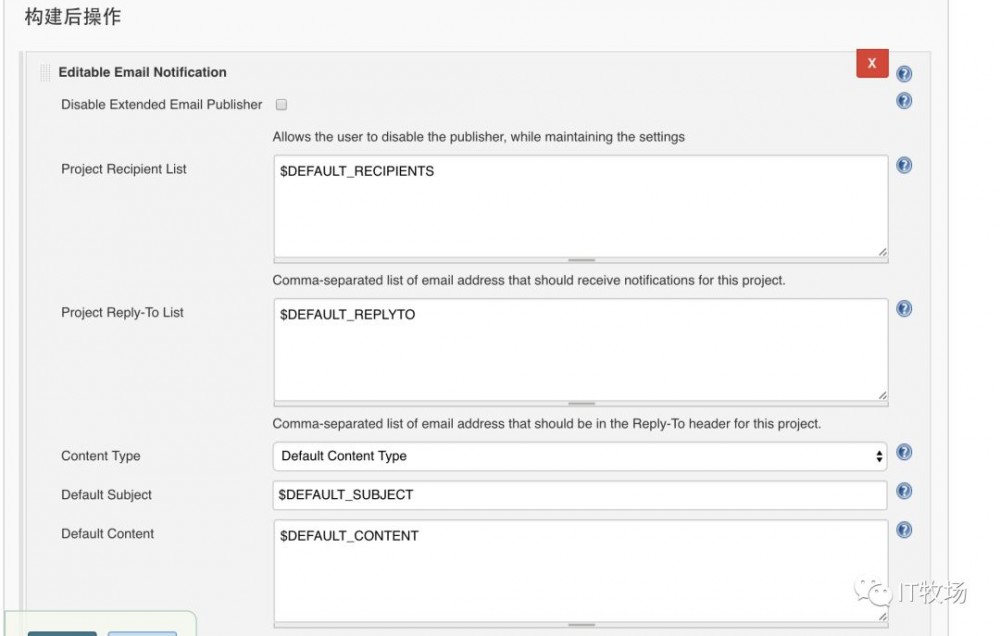This screenshot has width=1000, height=636.
Task: Open help icon for Default Content
Action: [x=904, y=530]
